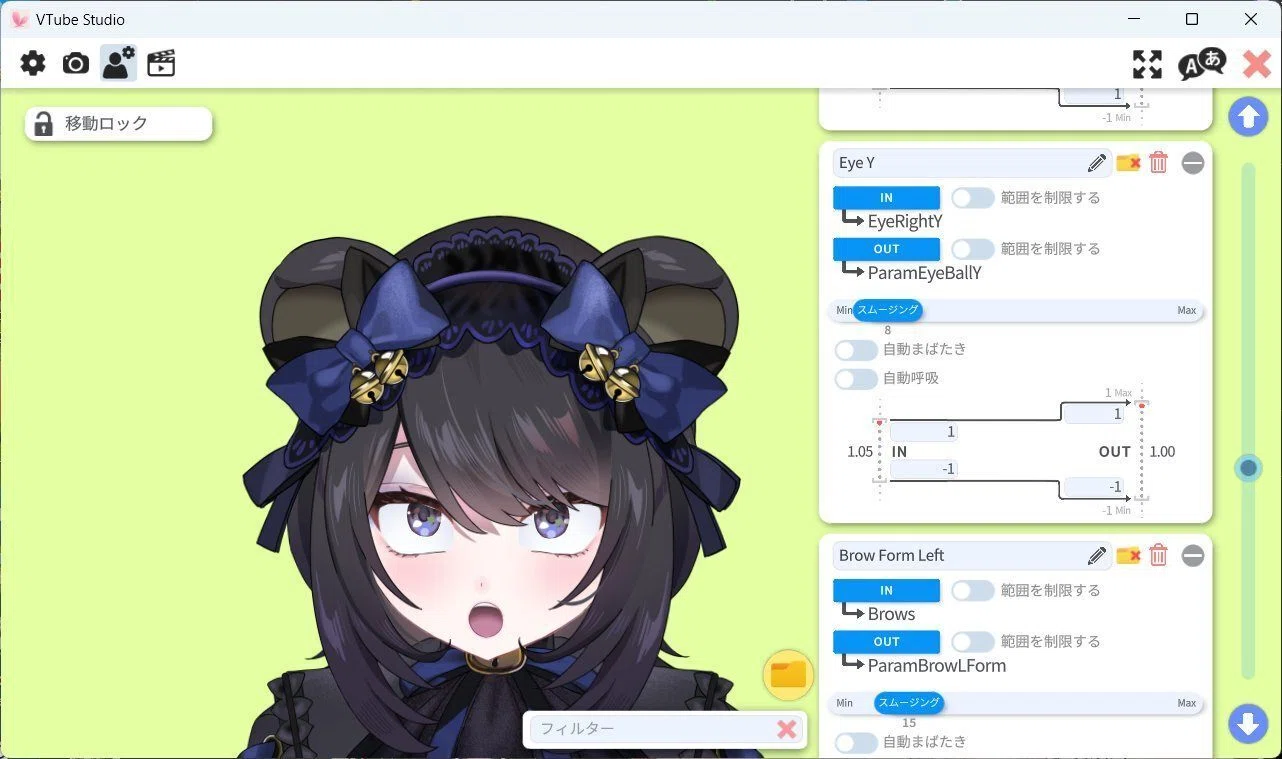Toggle Eye Y input range limit switch
Image resolution: width=1282 pixels, height=759 pixels.
pyautogui.click(x=972, y=198)
